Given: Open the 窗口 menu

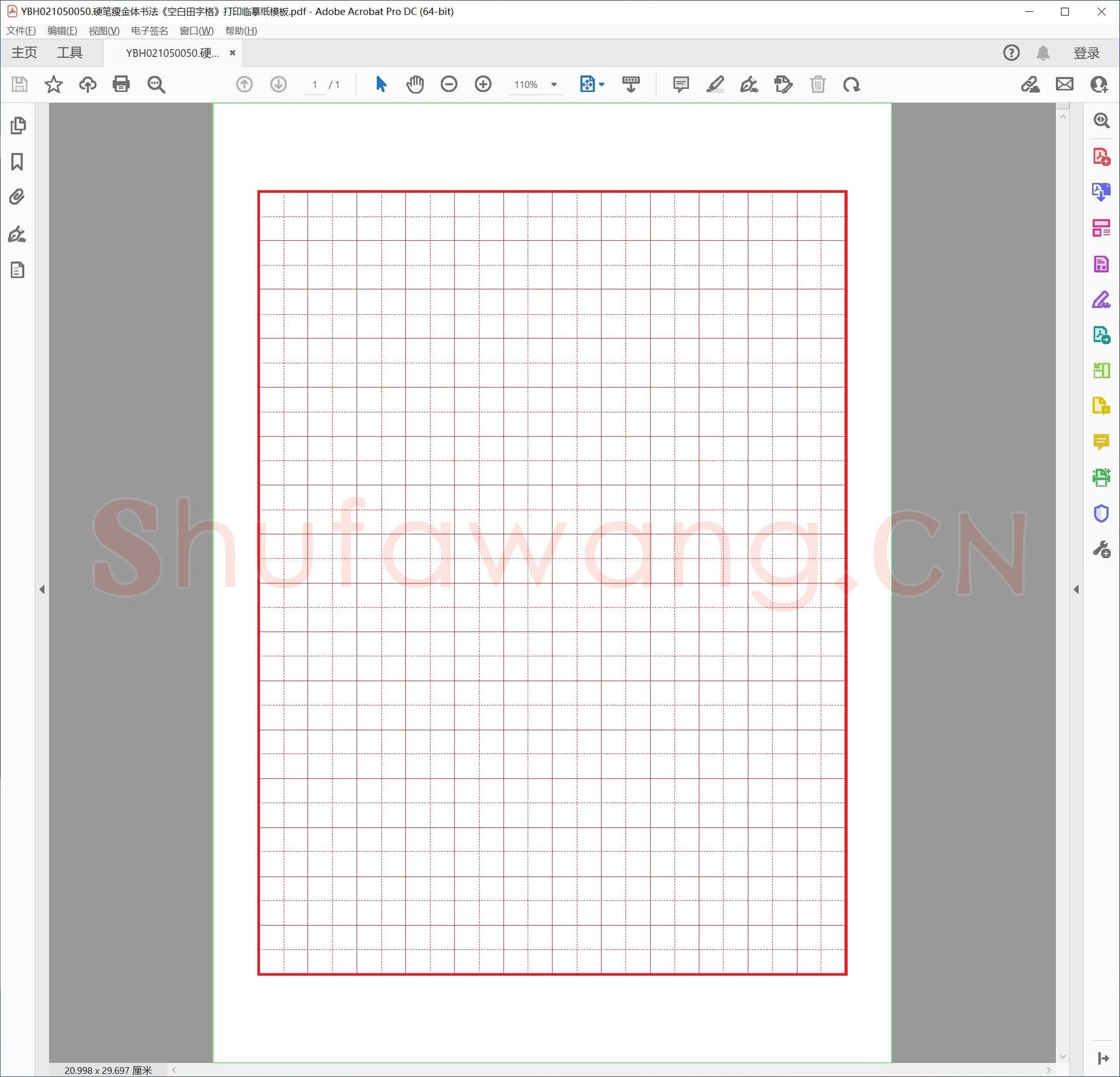Looking at the screenshot, I should (x=197, y=30).
